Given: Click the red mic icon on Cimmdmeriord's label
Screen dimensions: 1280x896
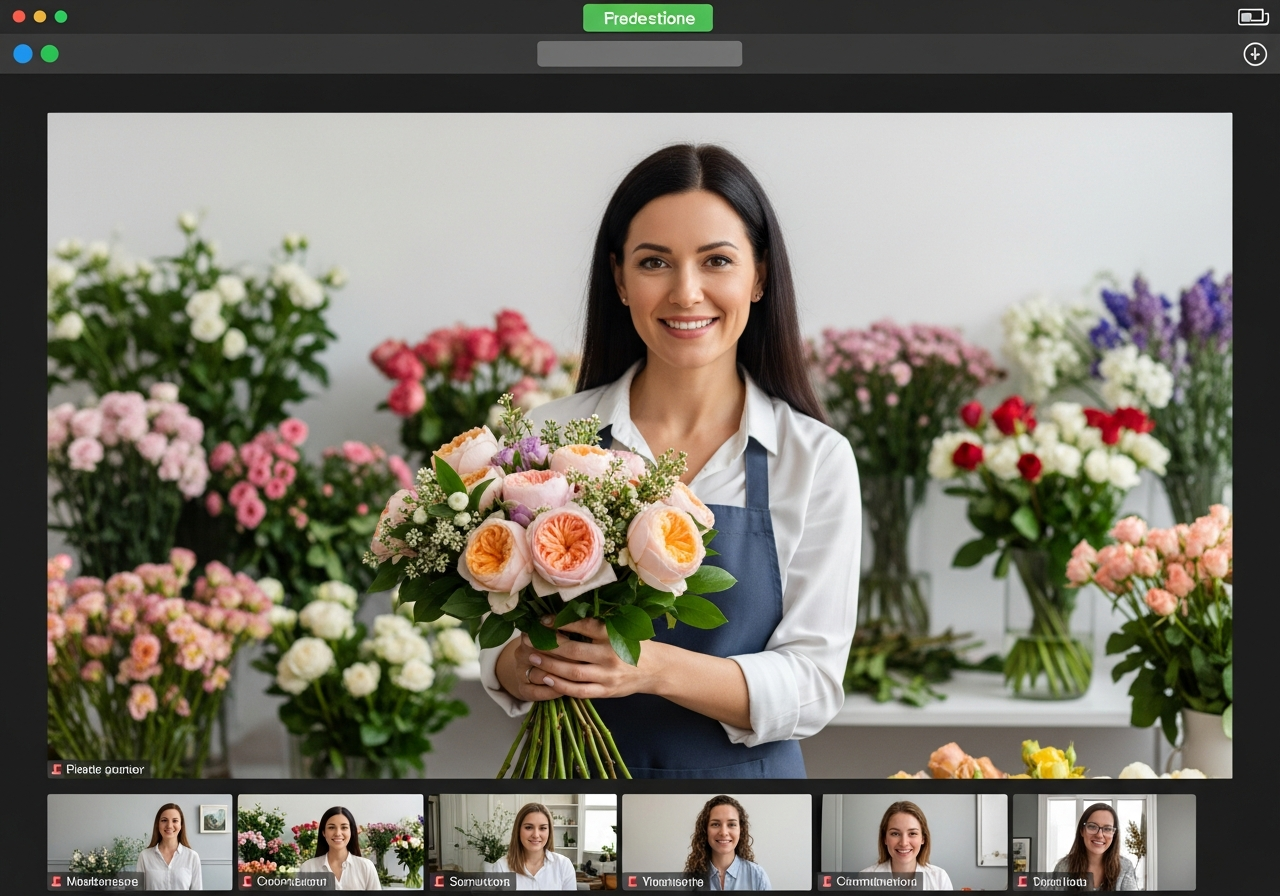Looking at the screenshot, I should (826, 882).
